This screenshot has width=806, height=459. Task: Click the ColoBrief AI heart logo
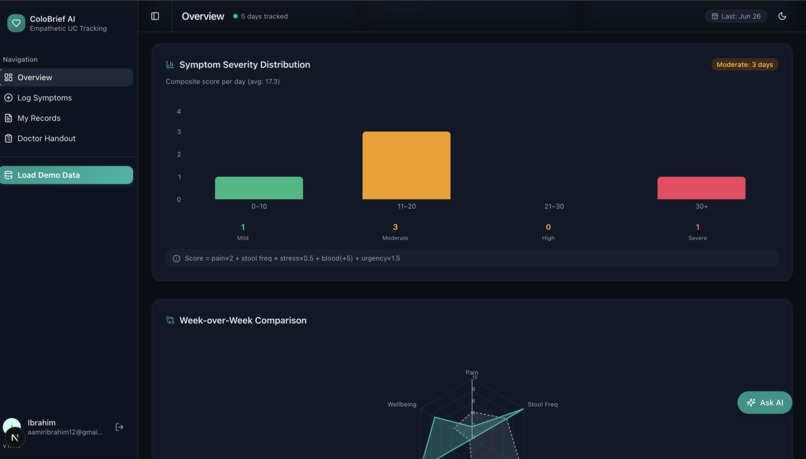click(16, 23)
